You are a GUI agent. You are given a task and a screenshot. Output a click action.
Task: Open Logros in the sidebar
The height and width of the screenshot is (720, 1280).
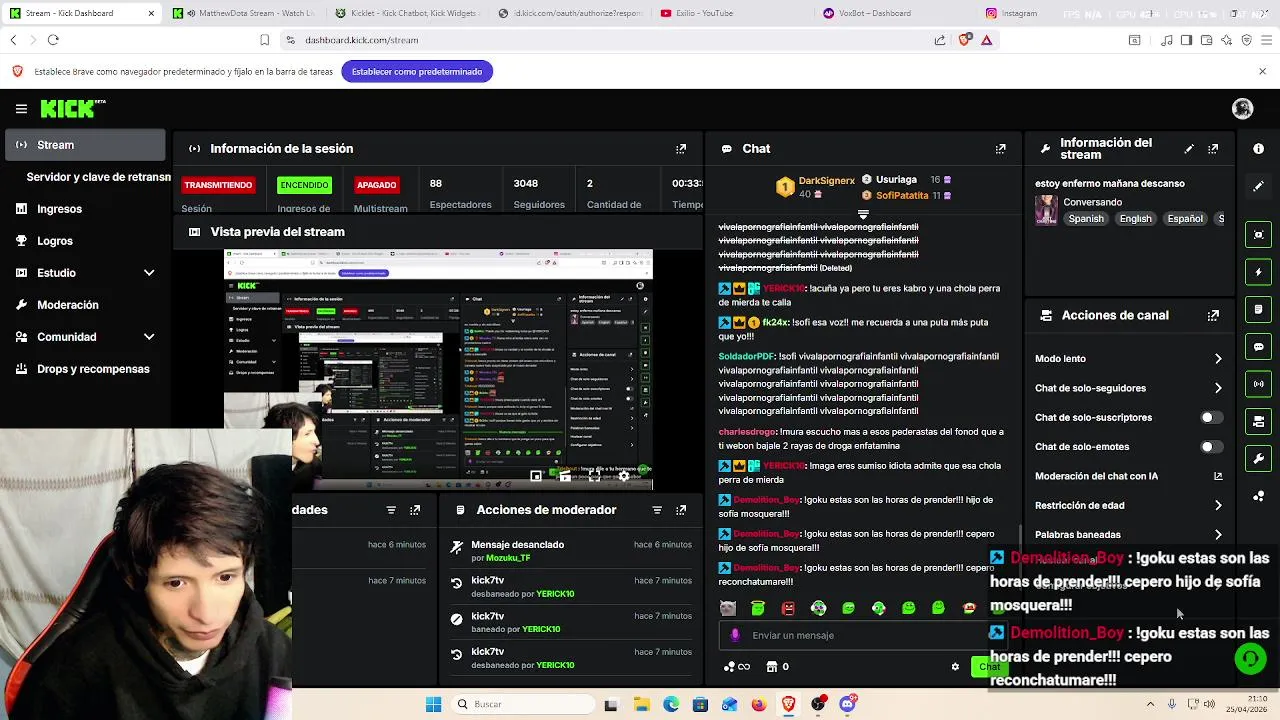[x=54, y=241]
